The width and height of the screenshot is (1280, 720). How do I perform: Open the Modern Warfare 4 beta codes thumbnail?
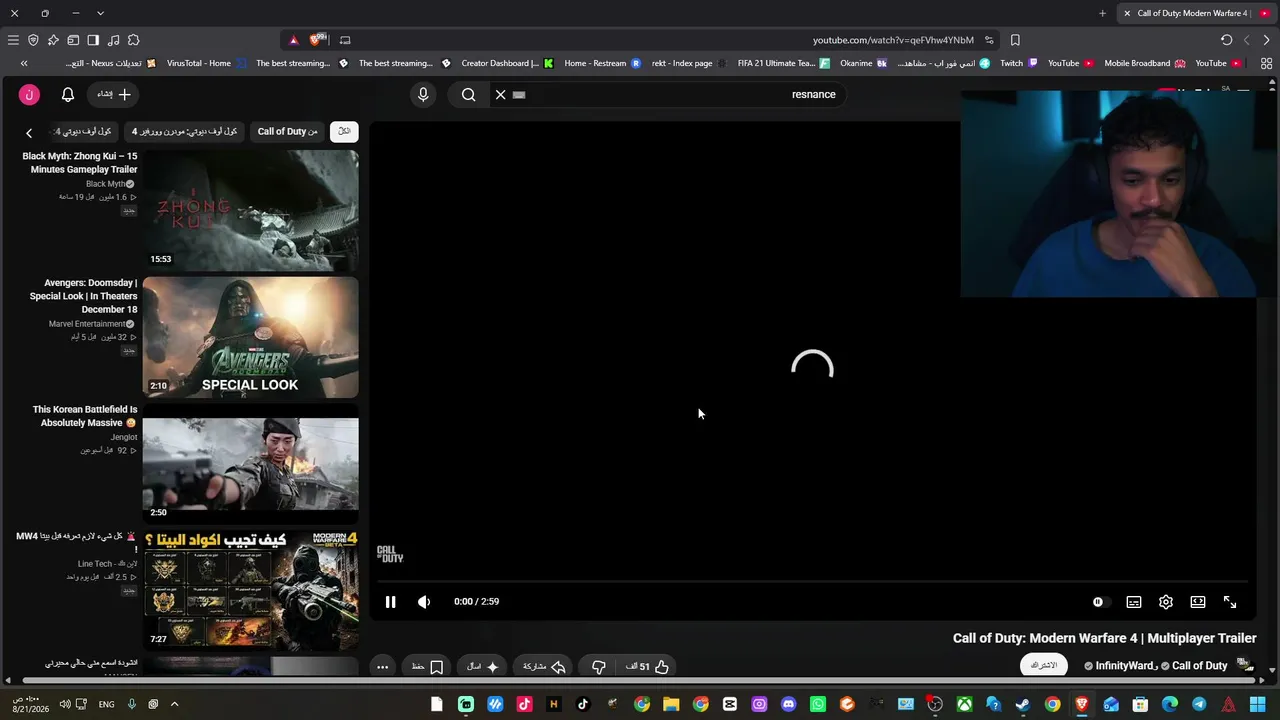click(x=250, y=591)
